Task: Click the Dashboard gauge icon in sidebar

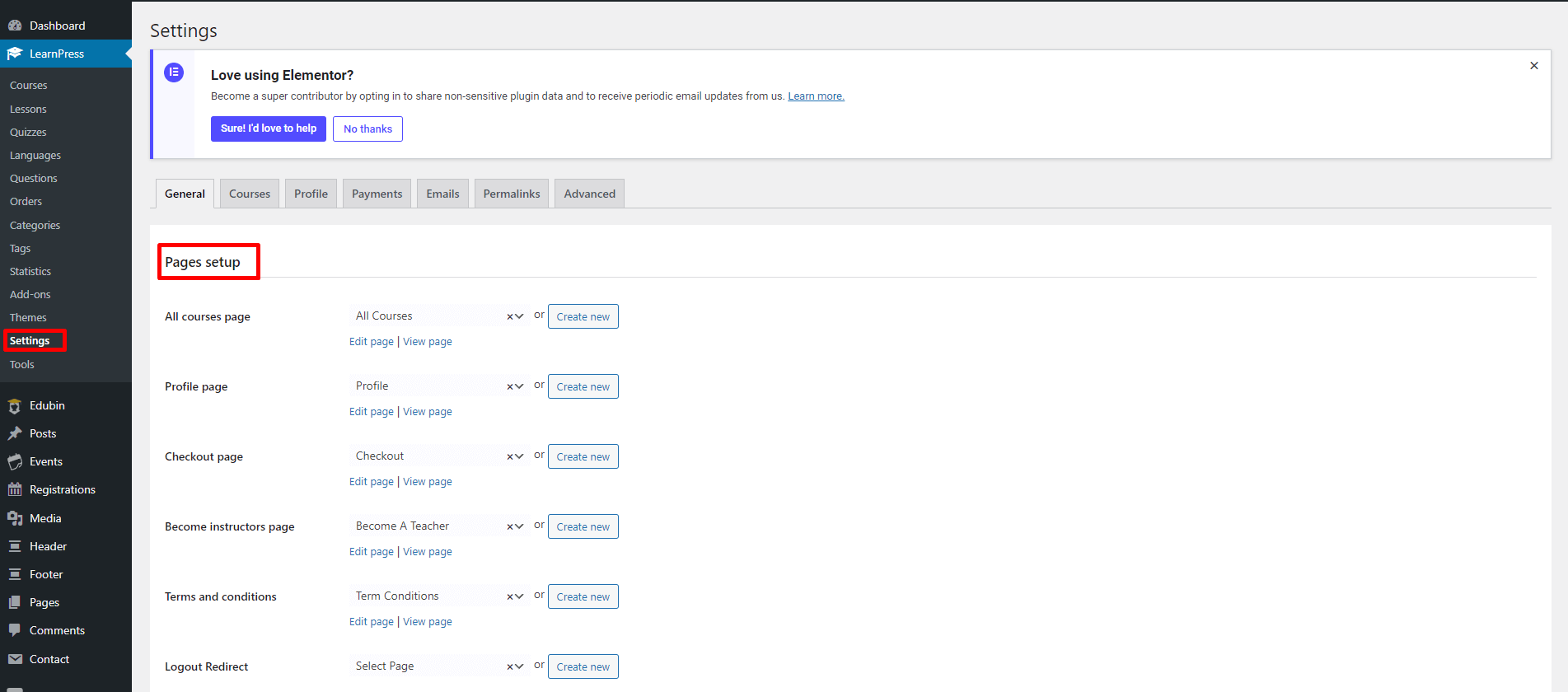Action: coord(15,26)
